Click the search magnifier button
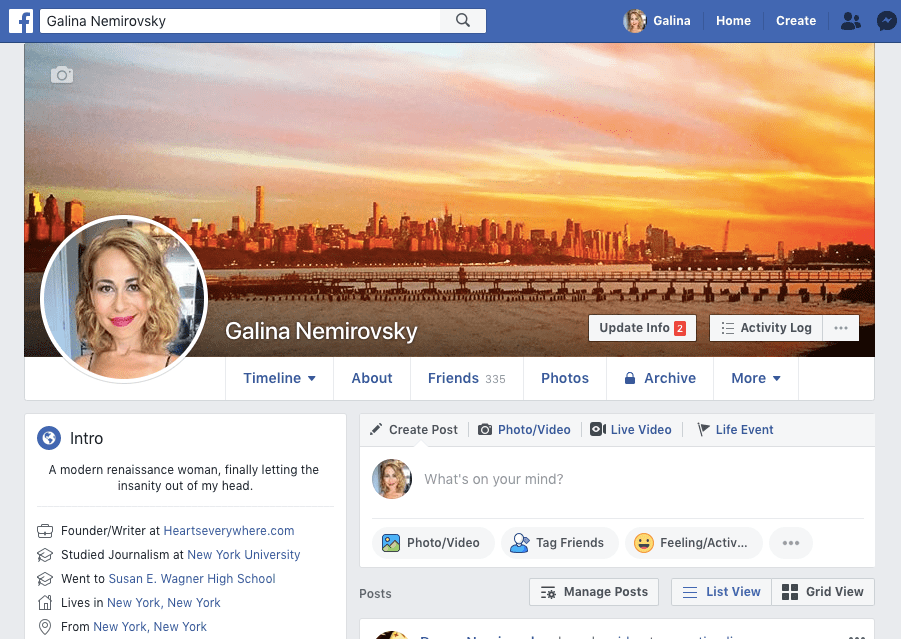Image resolution: width=901 pixels, height=639 pixels. point(462,21)
